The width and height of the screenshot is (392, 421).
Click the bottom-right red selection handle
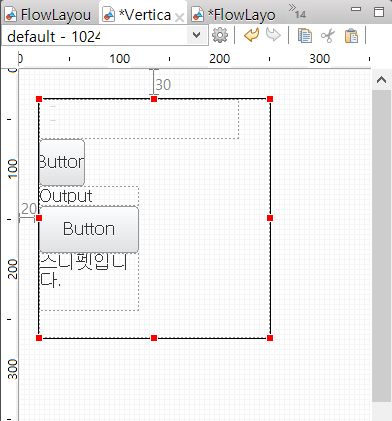click(270, 338)
